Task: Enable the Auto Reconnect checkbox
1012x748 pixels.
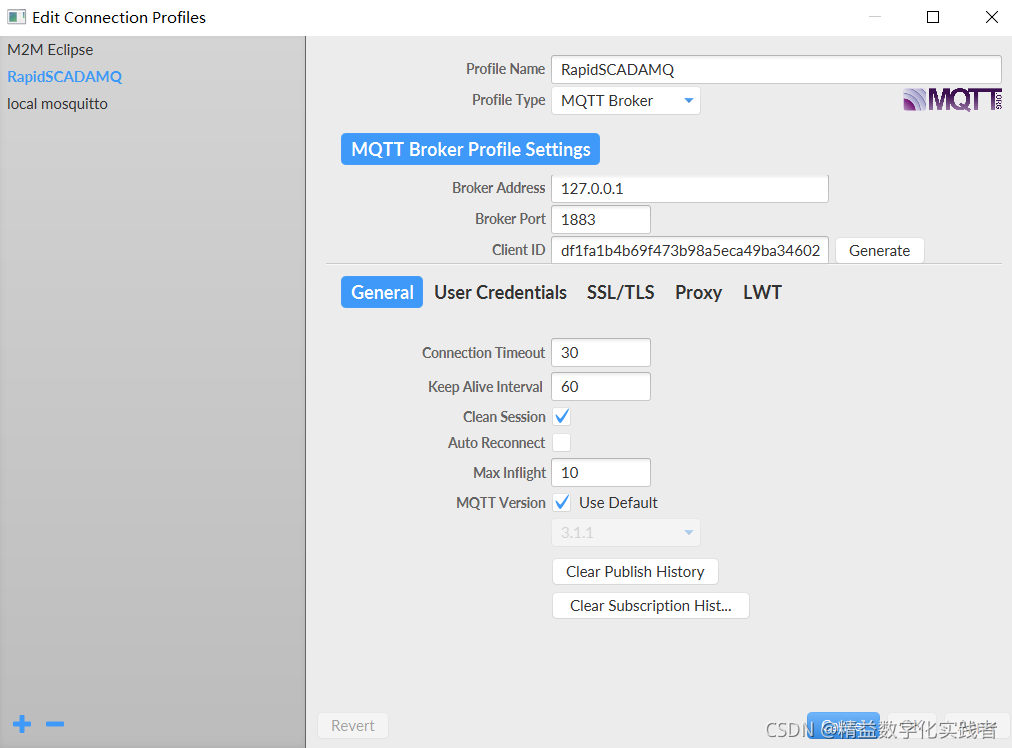Action: point(561,442)
